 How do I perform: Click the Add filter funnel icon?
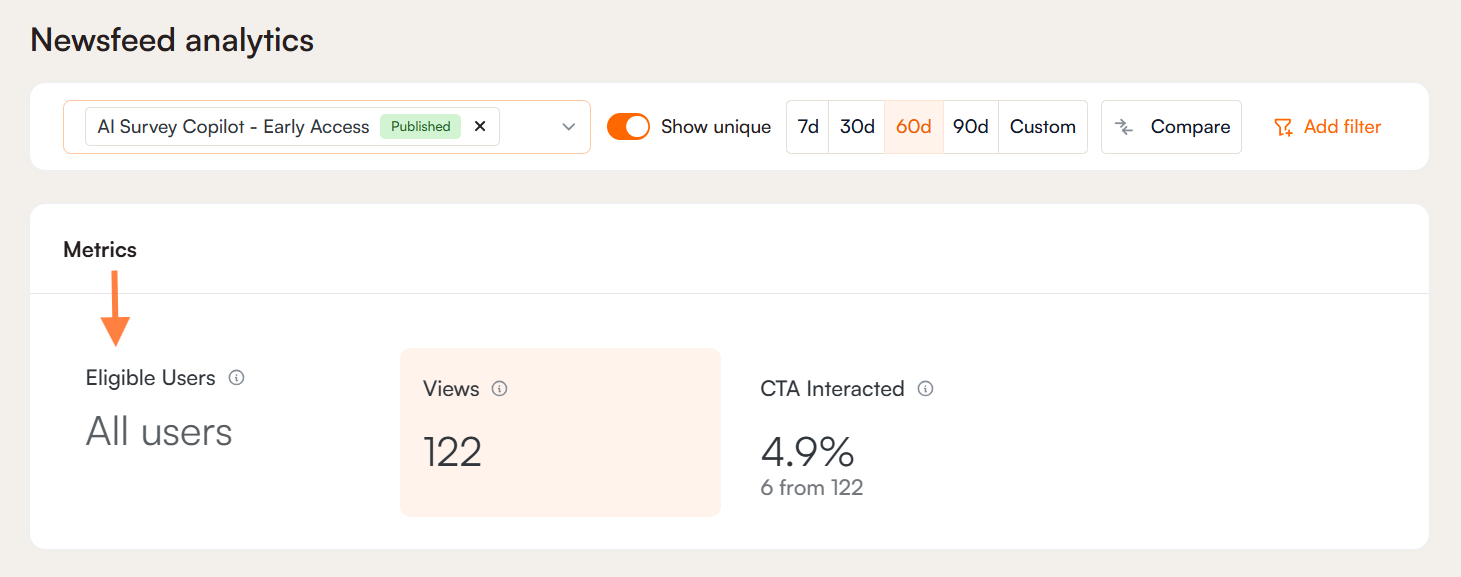point(1283,127)
